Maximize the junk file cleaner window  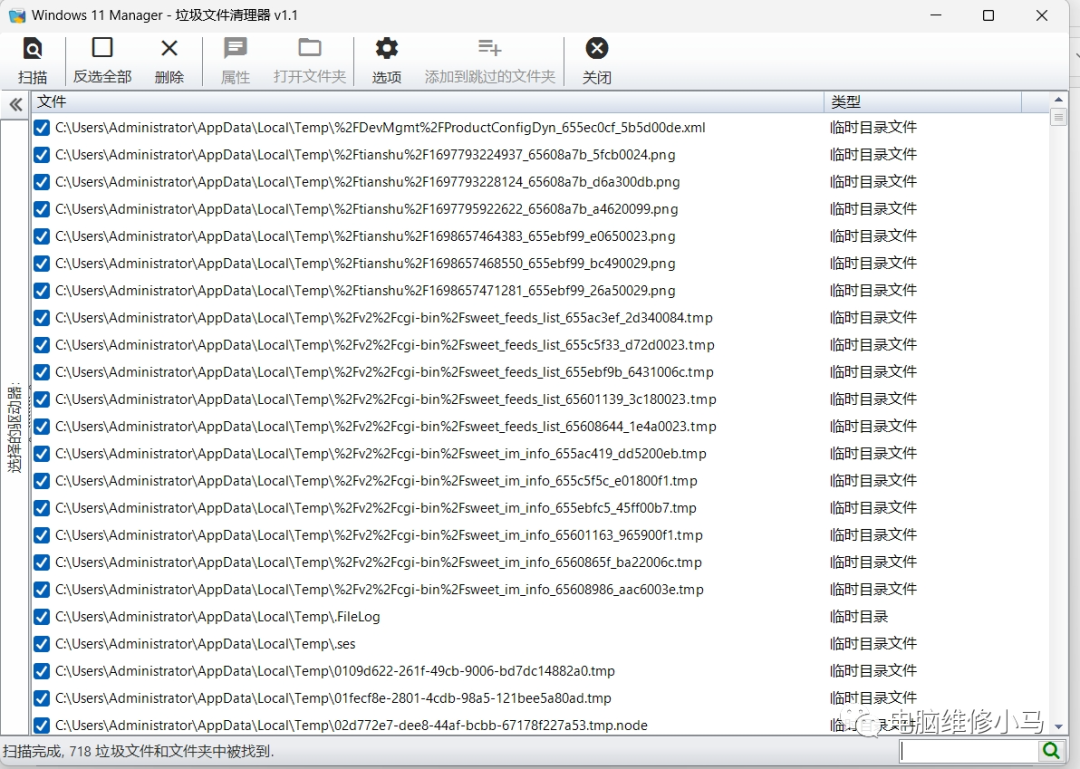988,15
